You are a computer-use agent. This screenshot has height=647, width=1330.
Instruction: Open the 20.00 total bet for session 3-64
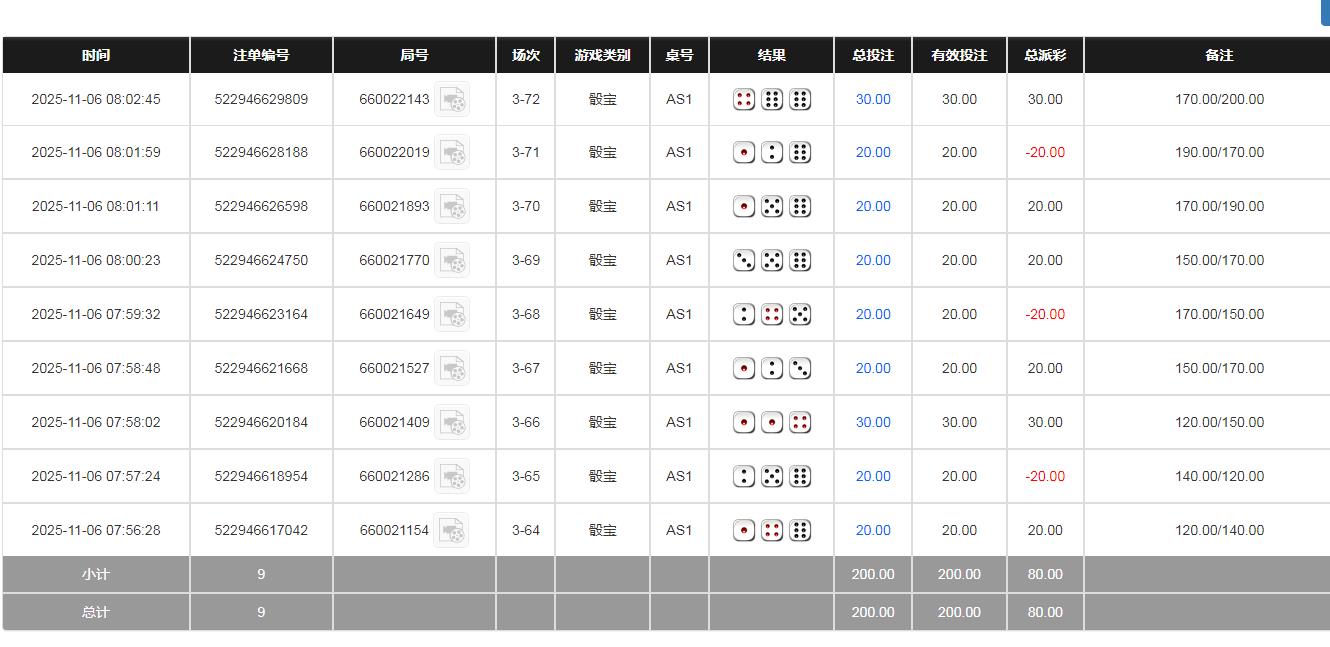(x=873, y=531)
